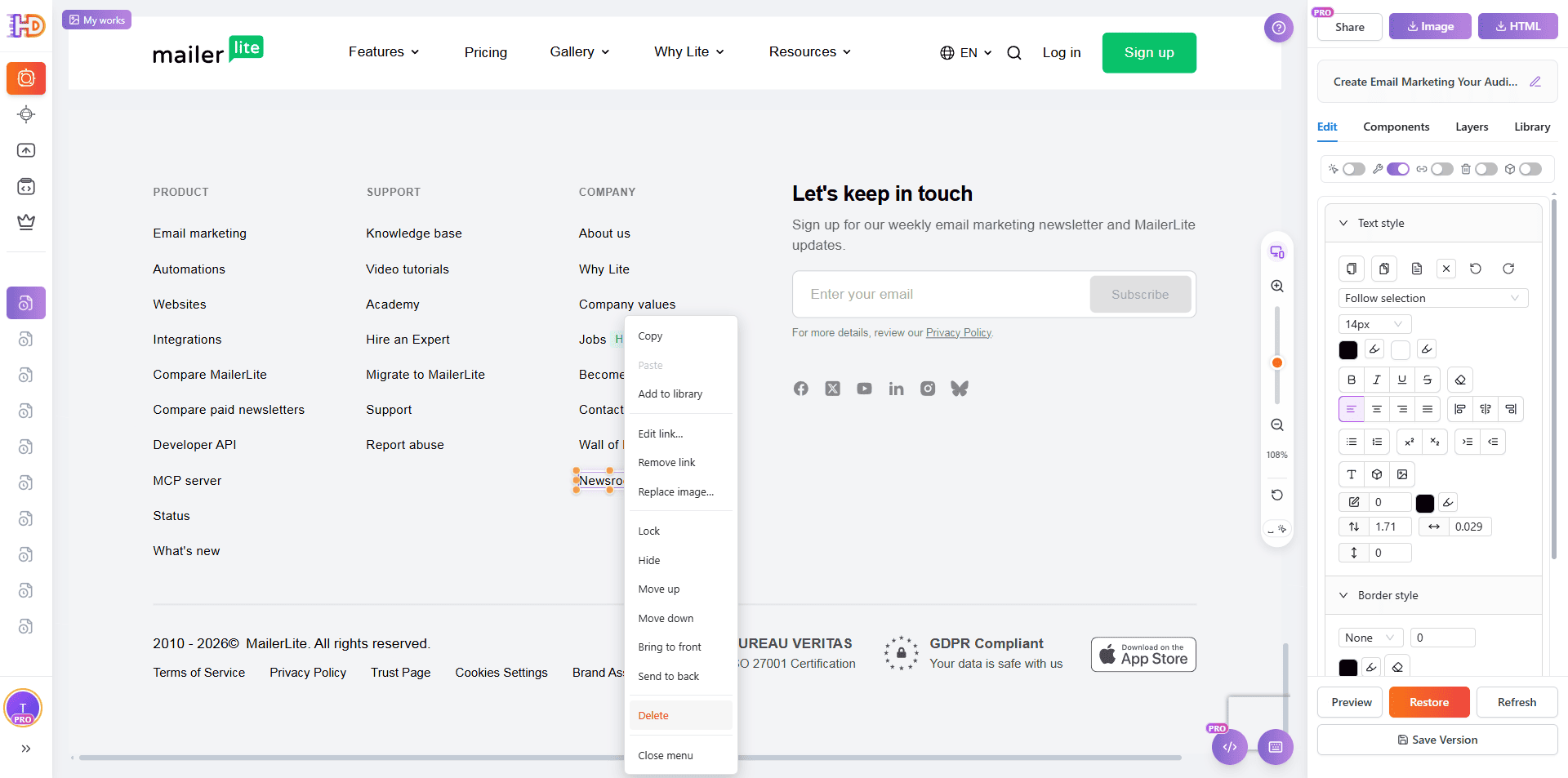Center align the text
This screenshot has width=1568, height=778.
pos(1377,409)
